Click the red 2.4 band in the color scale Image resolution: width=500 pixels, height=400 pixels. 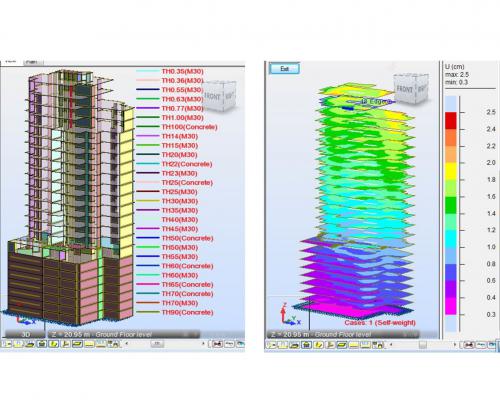coord(451,121)
